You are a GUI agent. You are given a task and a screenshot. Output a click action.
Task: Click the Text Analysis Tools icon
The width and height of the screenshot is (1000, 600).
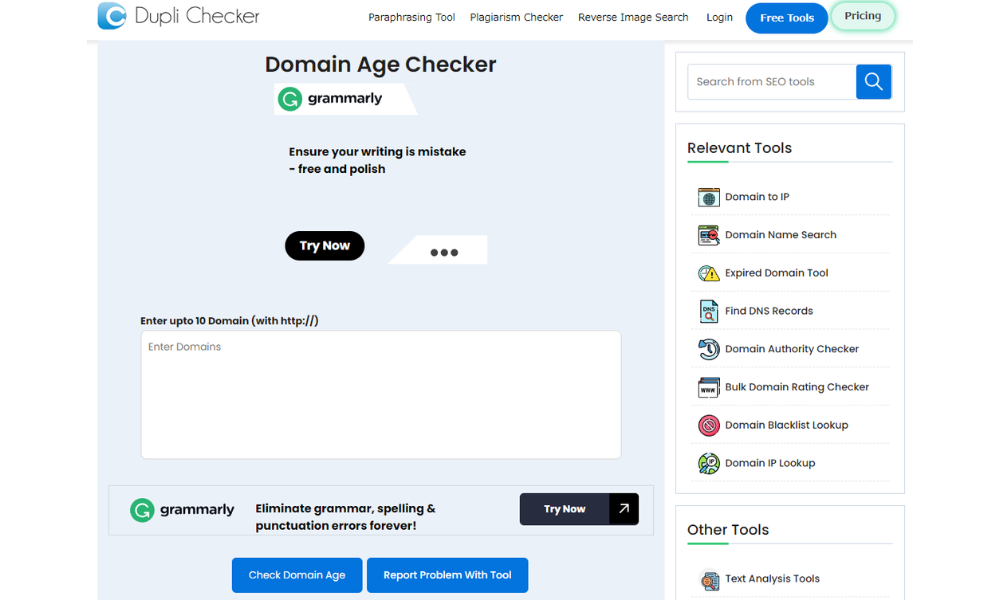click(x=709, y=579)
